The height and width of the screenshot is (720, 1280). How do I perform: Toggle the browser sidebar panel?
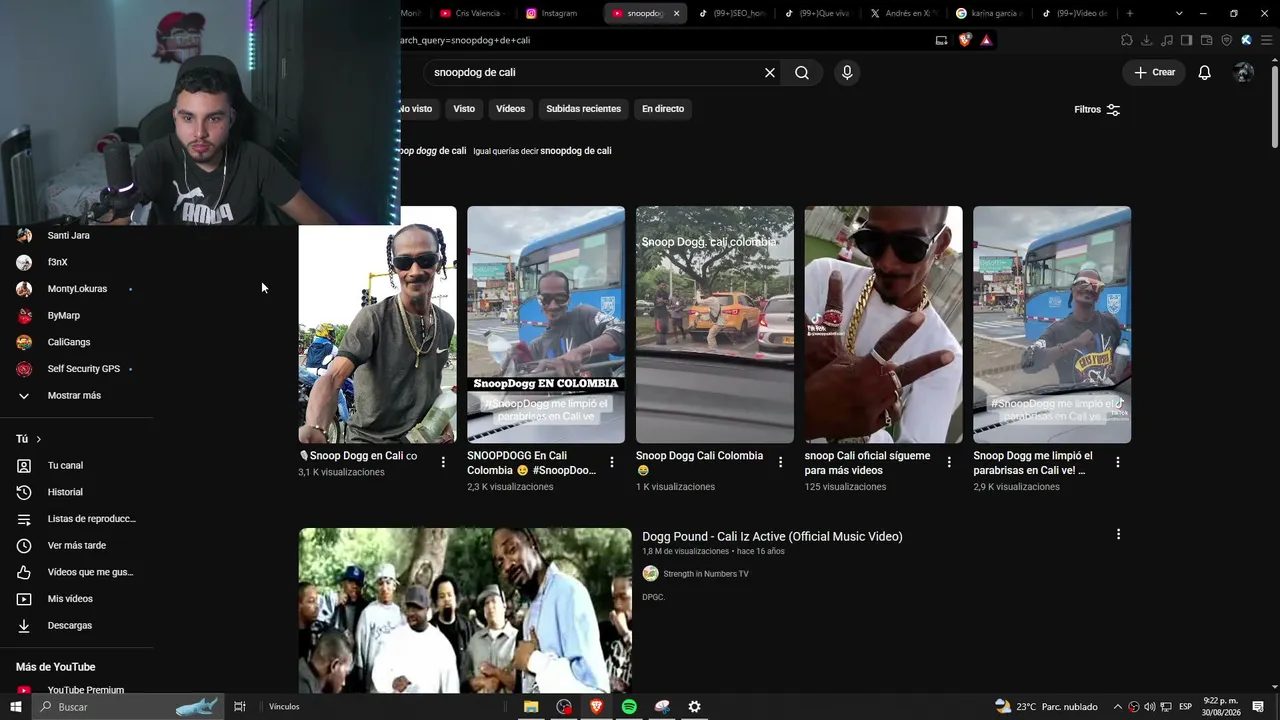[x=1187, y=40]
